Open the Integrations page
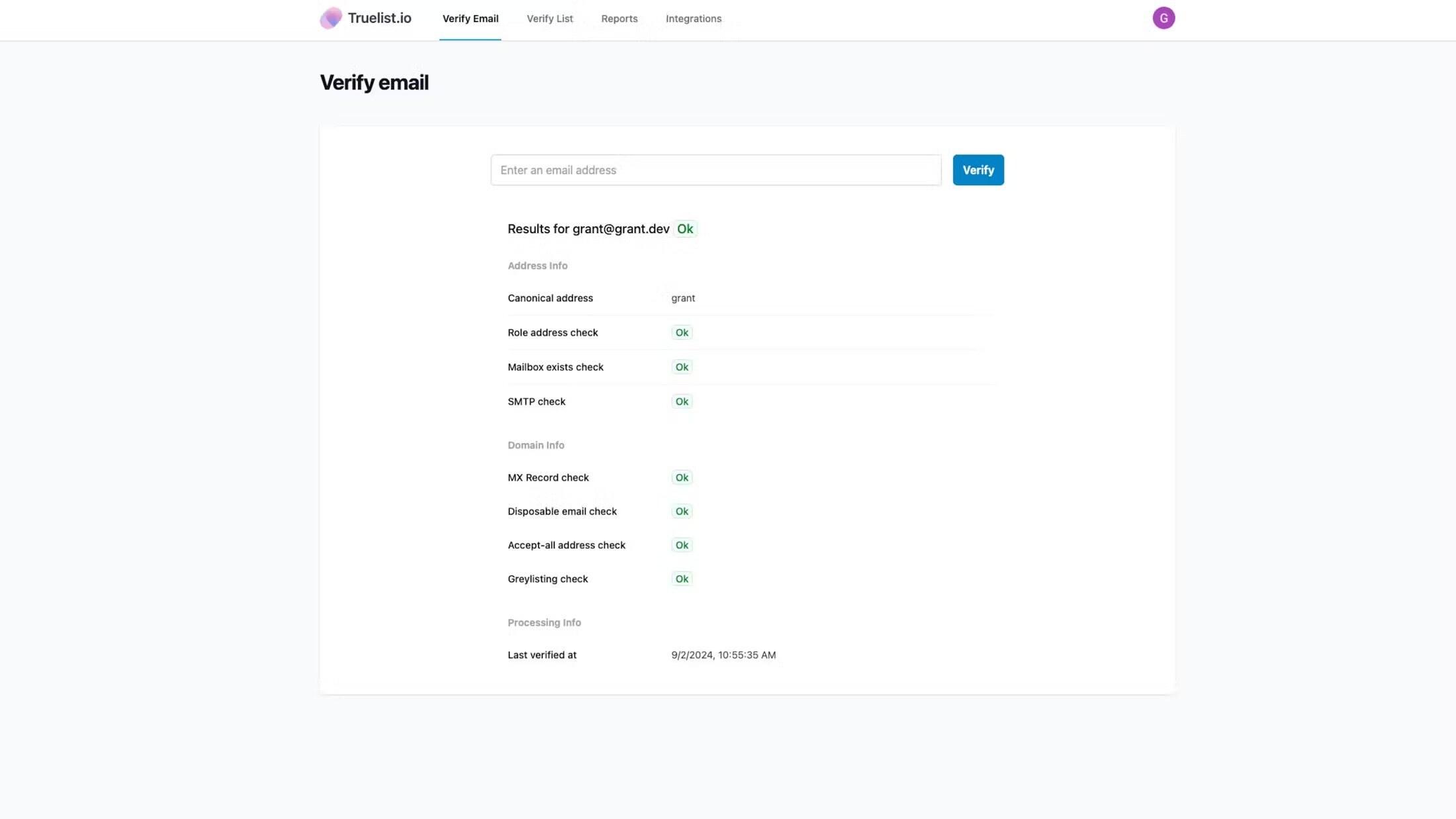Image resolution: width=1456 pixels, height=819 pixels. pyautogui.click(x=694, y=19)
